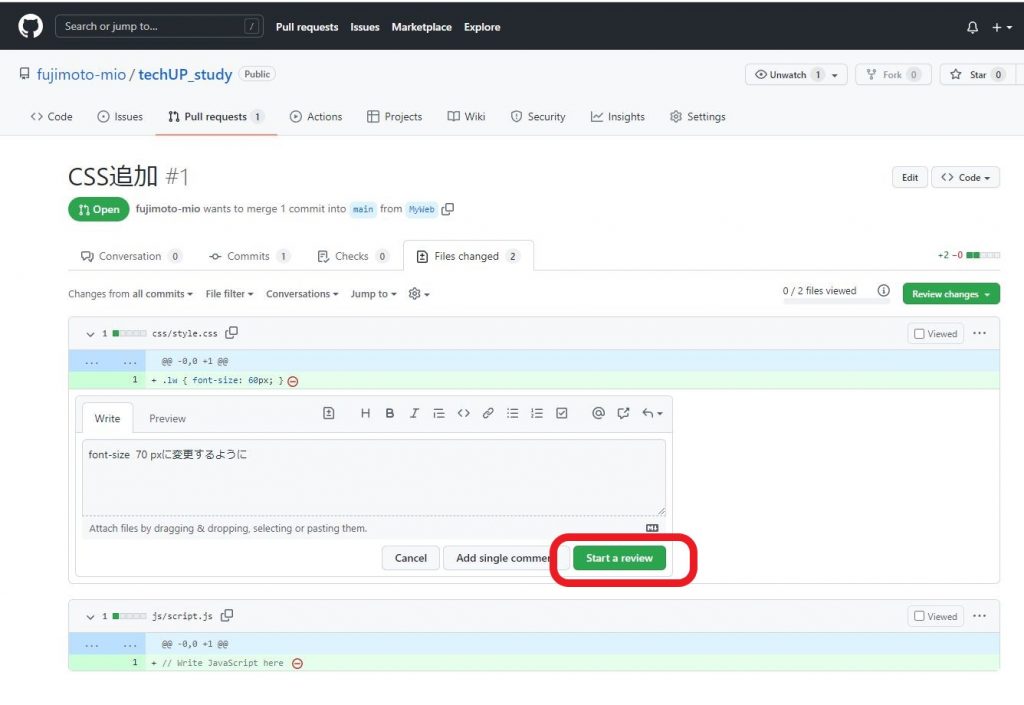Viewport: 1024px width, 705px height.
Task: Mark css/style.css as Viewed
Action: (x=919, y=334)
